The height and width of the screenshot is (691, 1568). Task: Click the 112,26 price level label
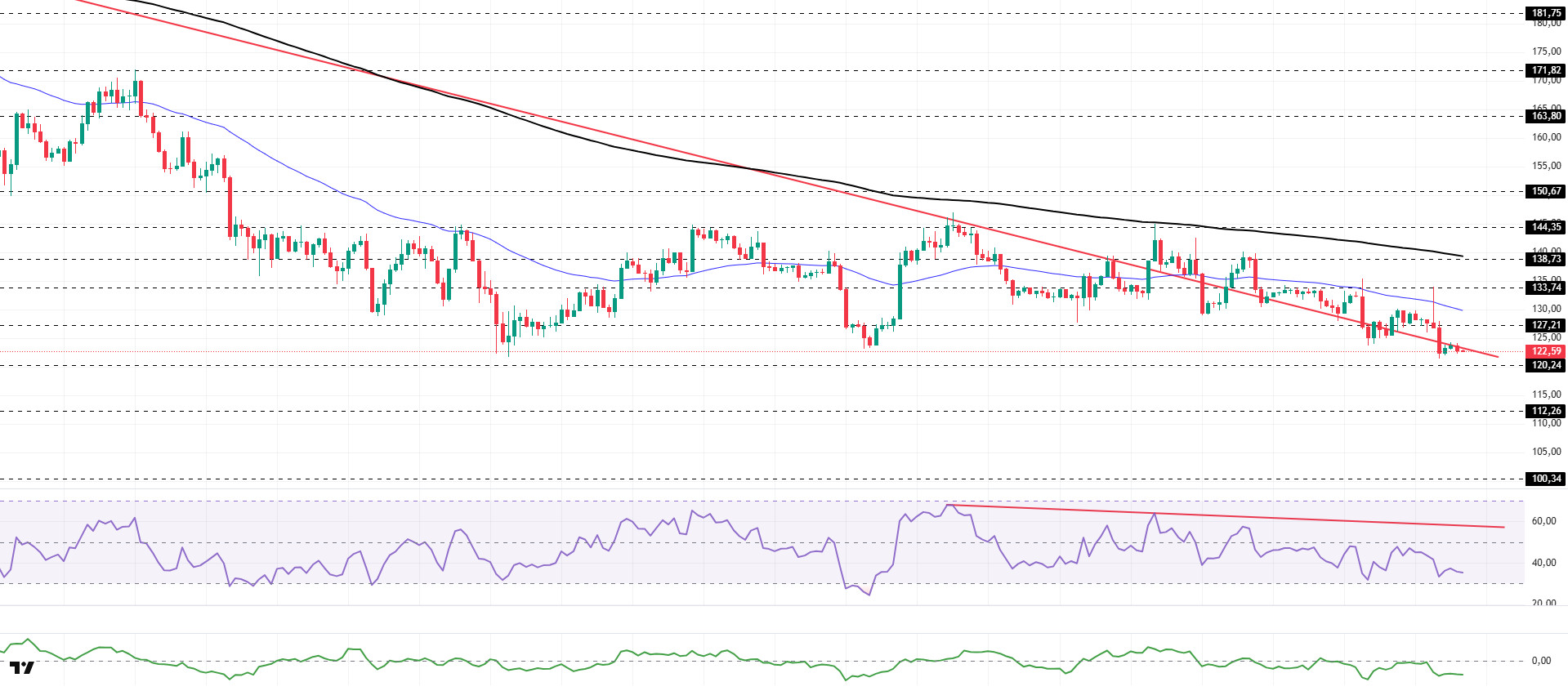[x=1545, y=411]
